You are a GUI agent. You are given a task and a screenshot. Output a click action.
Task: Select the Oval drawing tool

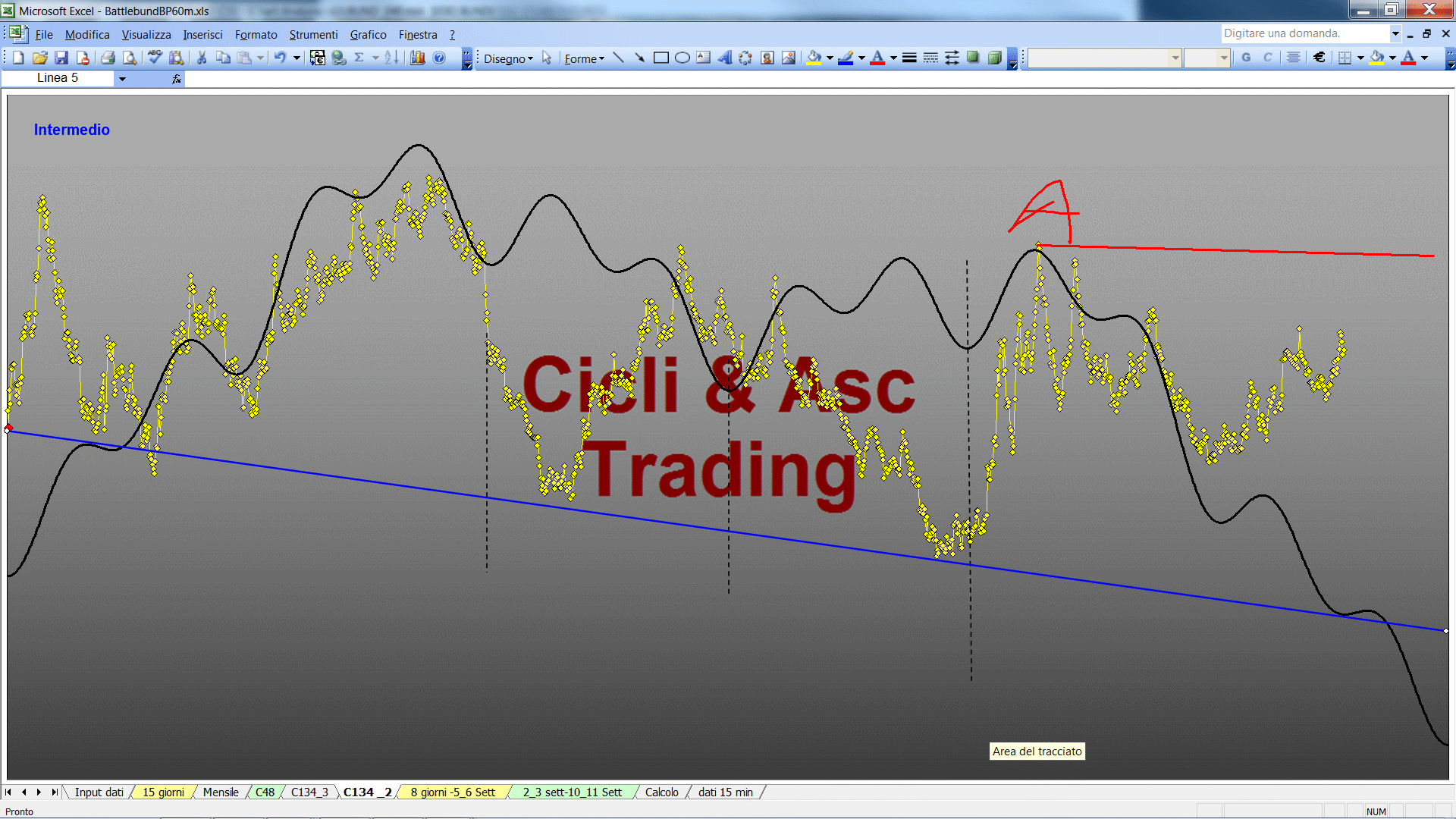(682, 58)
